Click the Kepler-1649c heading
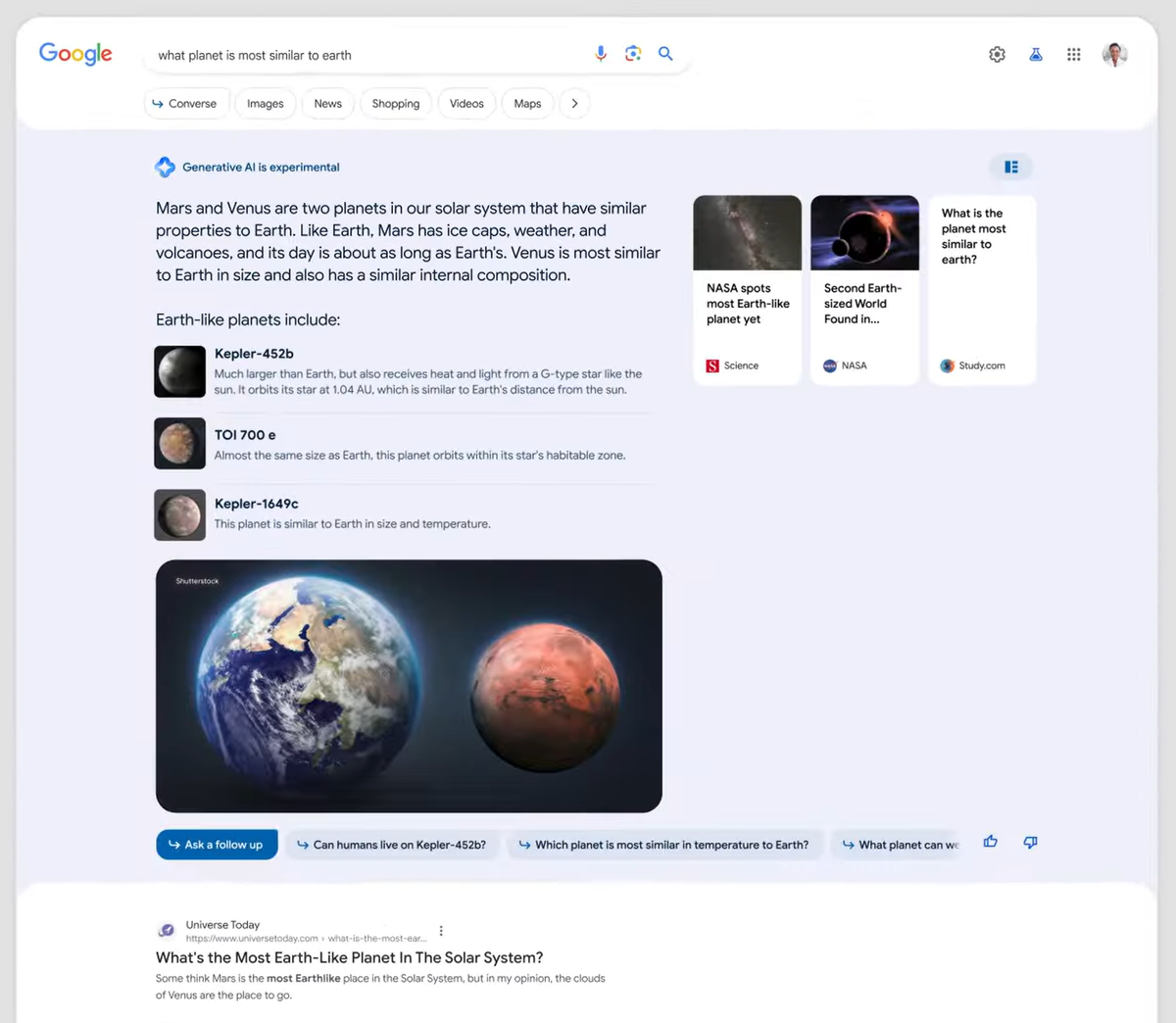This screenshot has height=1023, width=1176. pyautogui.click(x=257, y=504)
